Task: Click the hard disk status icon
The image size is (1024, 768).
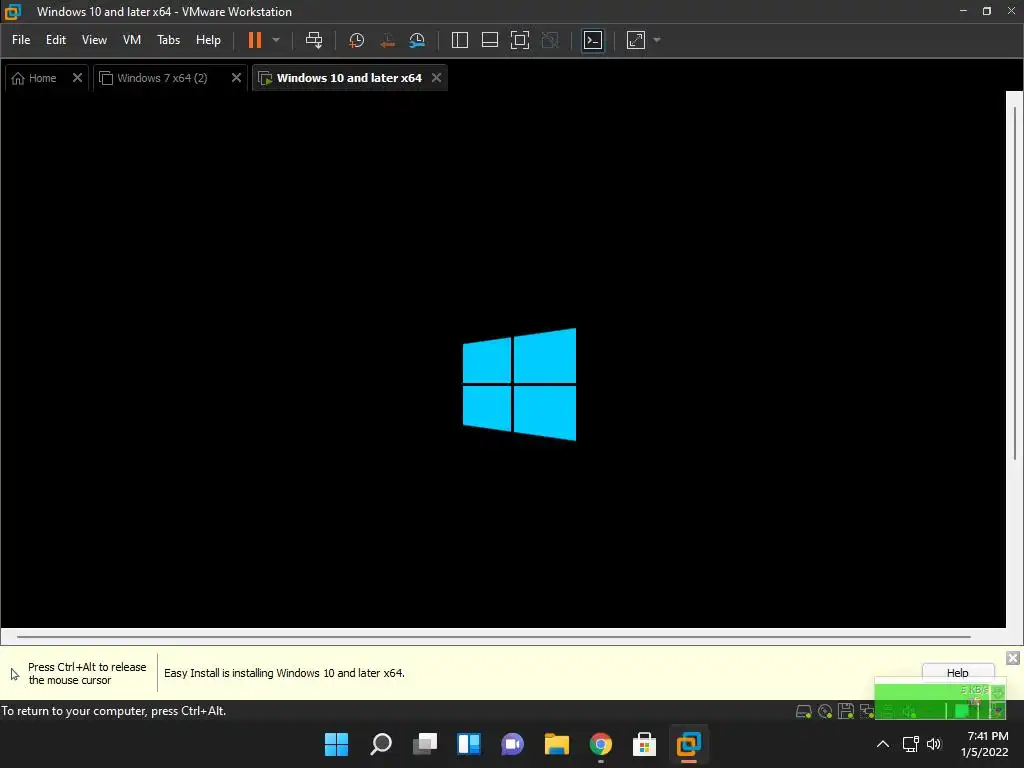Action: tap(804, 711)
